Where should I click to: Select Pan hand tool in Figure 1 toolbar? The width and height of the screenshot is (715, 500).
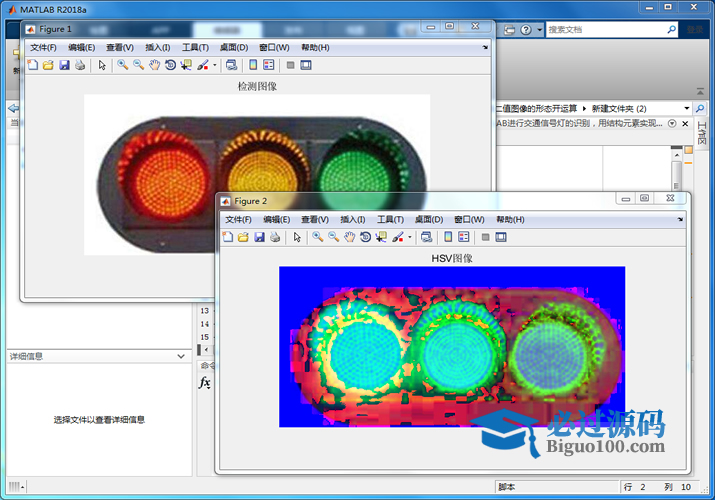[x=155, y=65]
